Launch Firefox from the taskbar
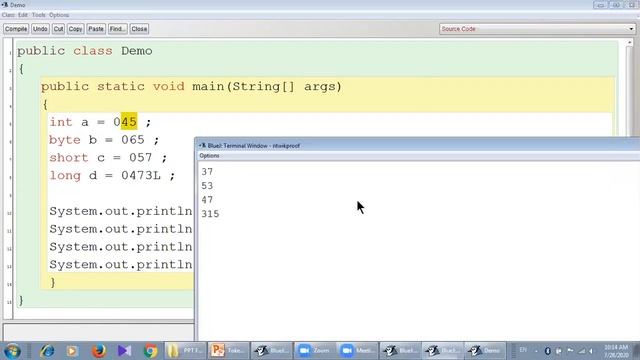This screenshot has height=360, width=640. [x=98, y=351]
